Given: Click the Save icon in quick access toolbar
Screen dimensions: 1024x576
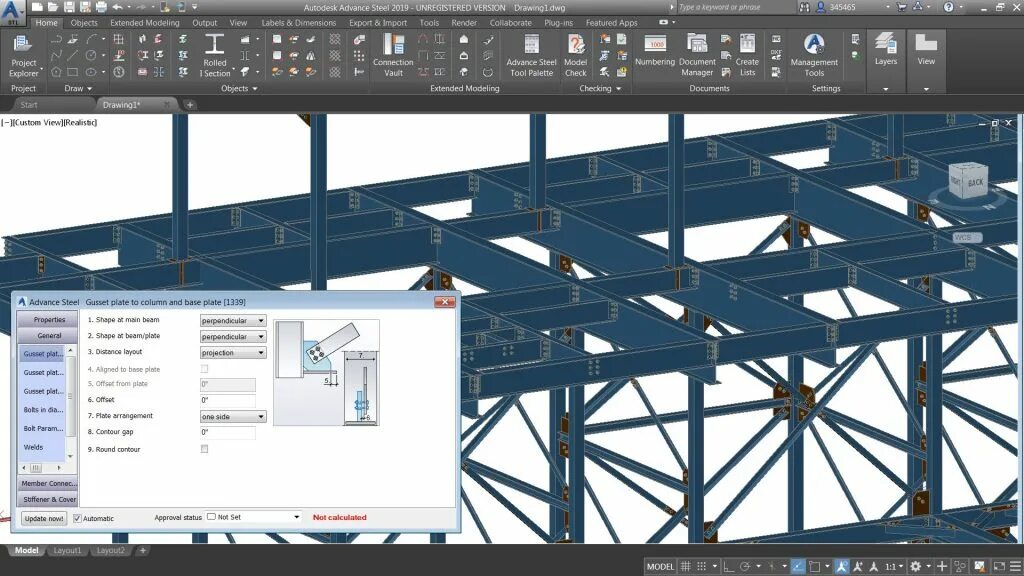Looking at the screenshot, I should coord(69,7).
